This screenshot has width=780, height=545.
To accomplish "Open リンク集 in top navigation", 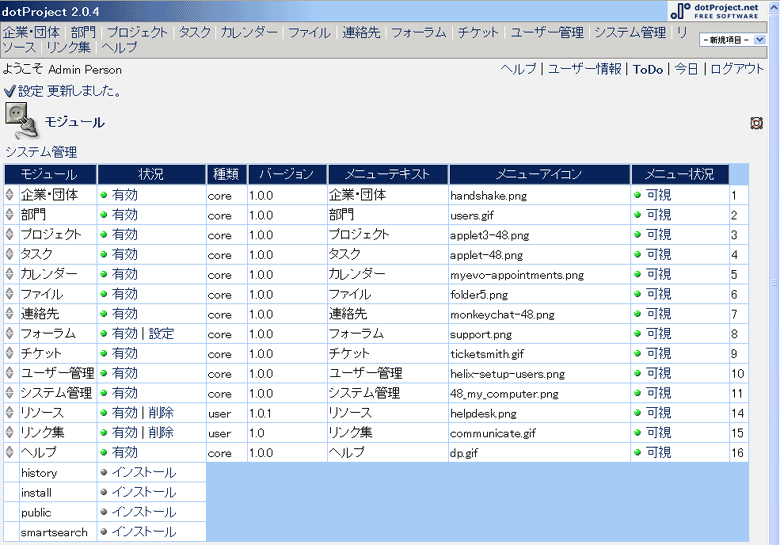I will [x=68, y=47].
